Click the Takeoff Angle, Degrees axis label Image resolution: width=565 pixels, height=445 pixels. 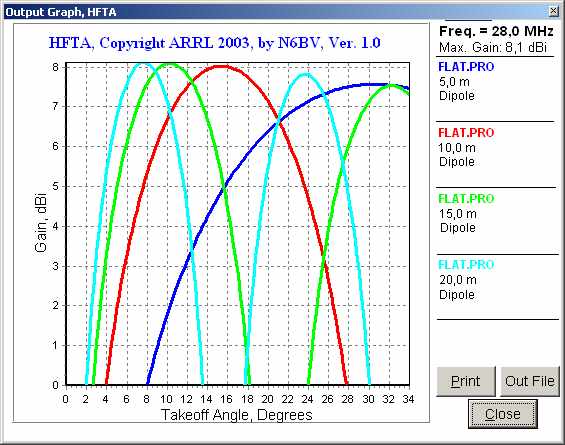tap(236, 415)
